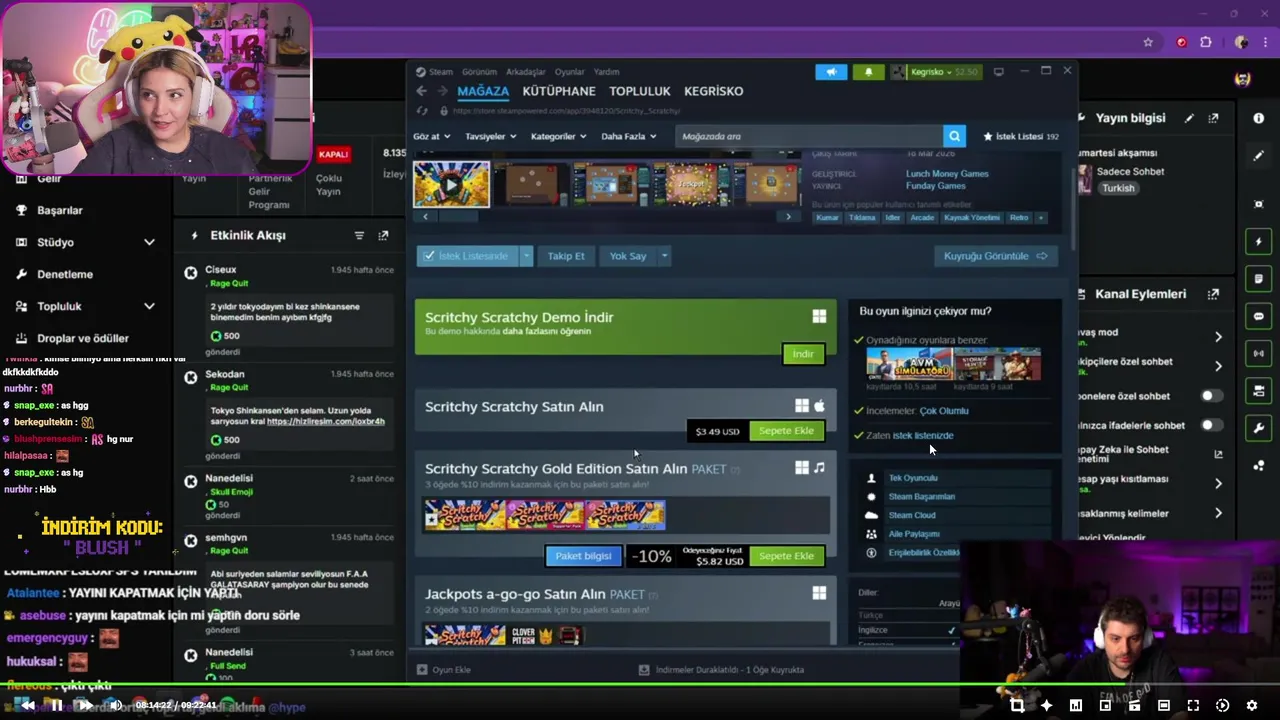This screenshot has height=720, width=1280.
Task: Enter fullscreen in video player
Action: [1193, 705]
